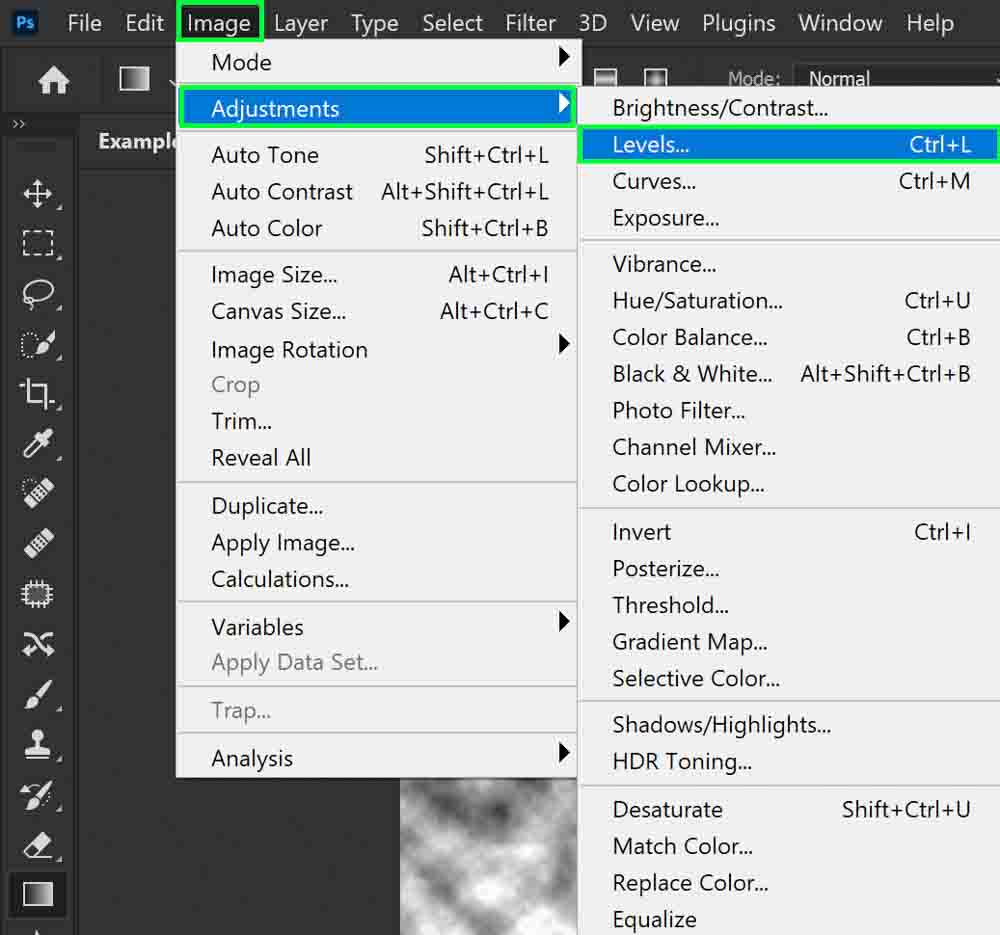
Task: Open the Help menu
Action: coord(930,24)
